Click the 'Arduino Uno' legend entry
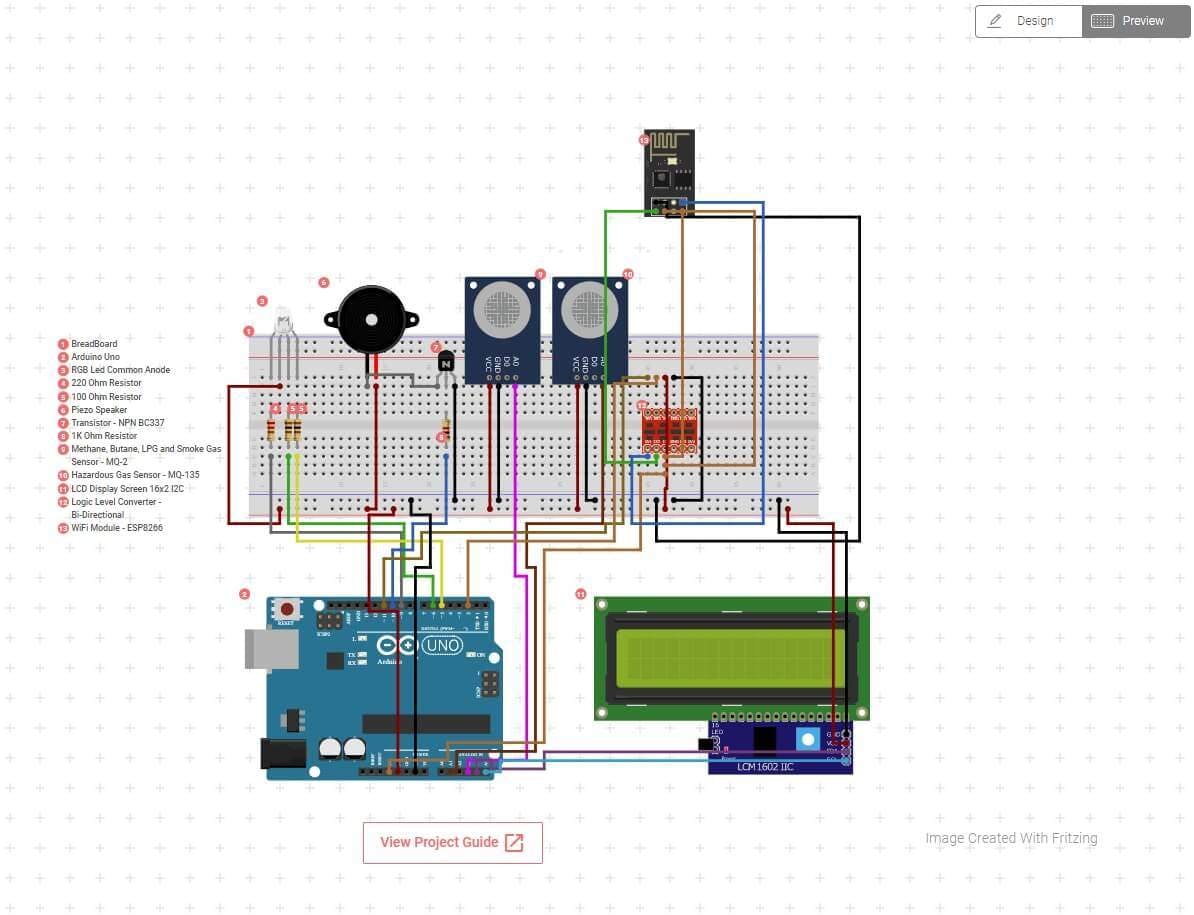1194x915 pixels. [95, 357]
